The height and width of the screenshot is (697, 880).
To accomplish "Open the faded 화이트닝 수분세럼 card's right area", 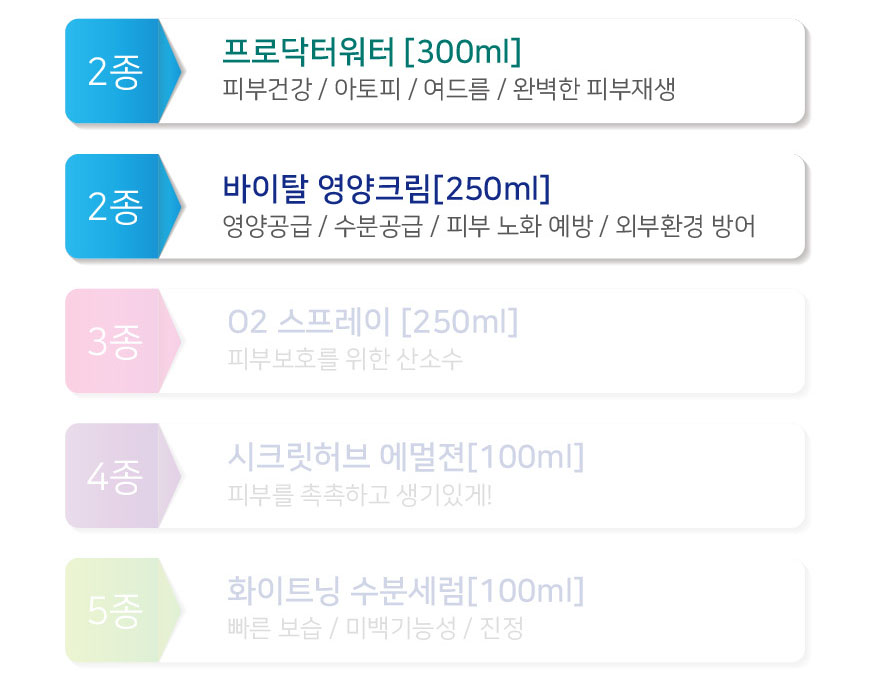I will tap(696, 611).
